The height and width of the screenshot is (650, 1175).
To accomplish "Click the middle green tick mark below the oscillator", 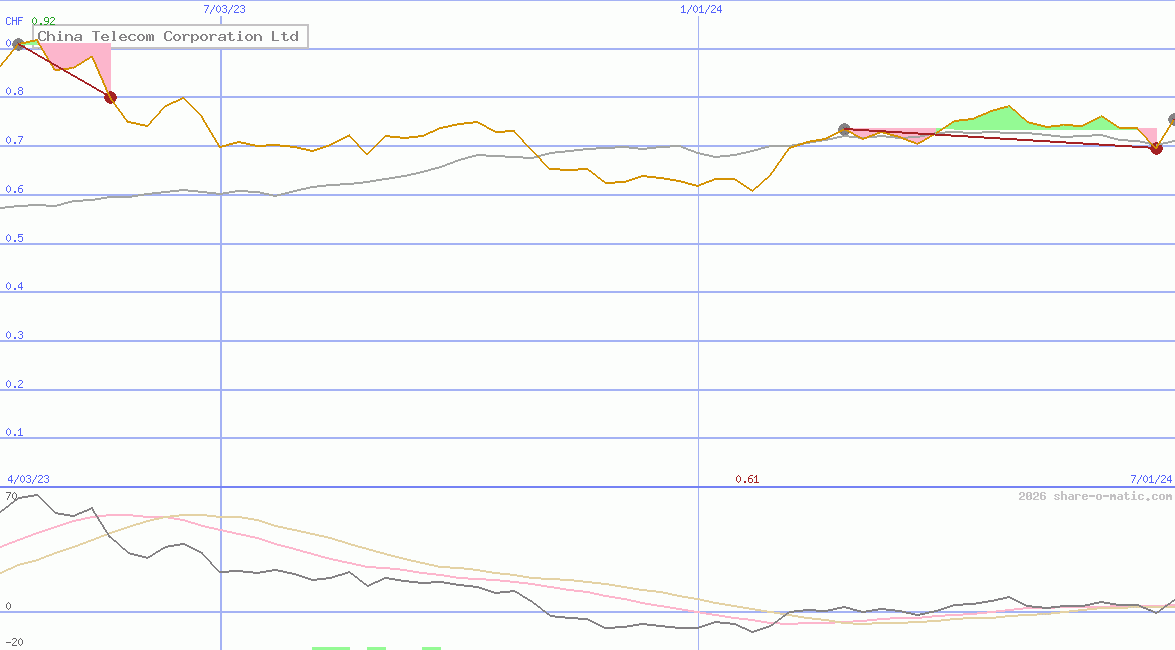I will (377, 647).
